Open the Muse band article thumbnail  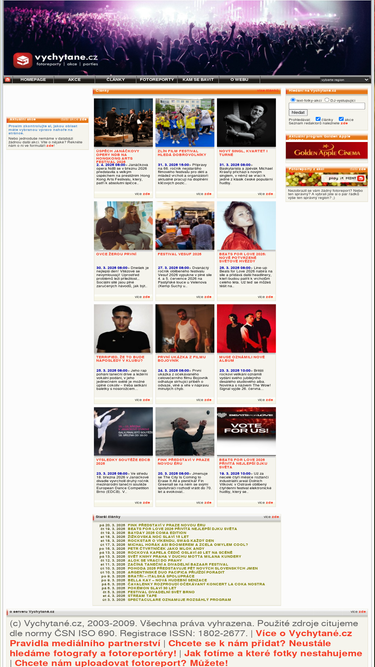tap(246, 328)
